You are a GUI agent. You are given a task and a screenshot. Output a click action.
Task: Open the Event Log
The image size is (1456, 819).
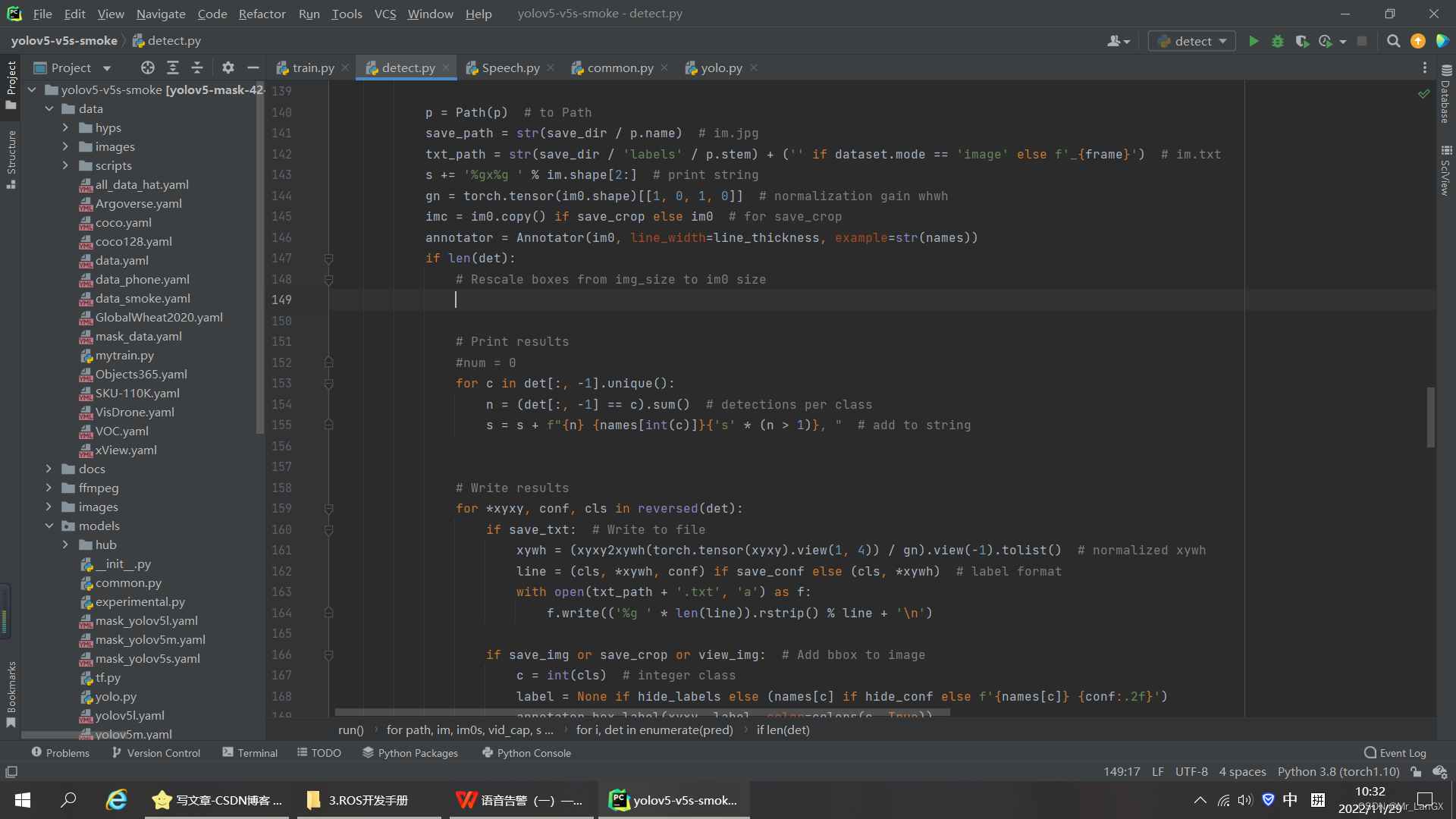pos(1395,753)
